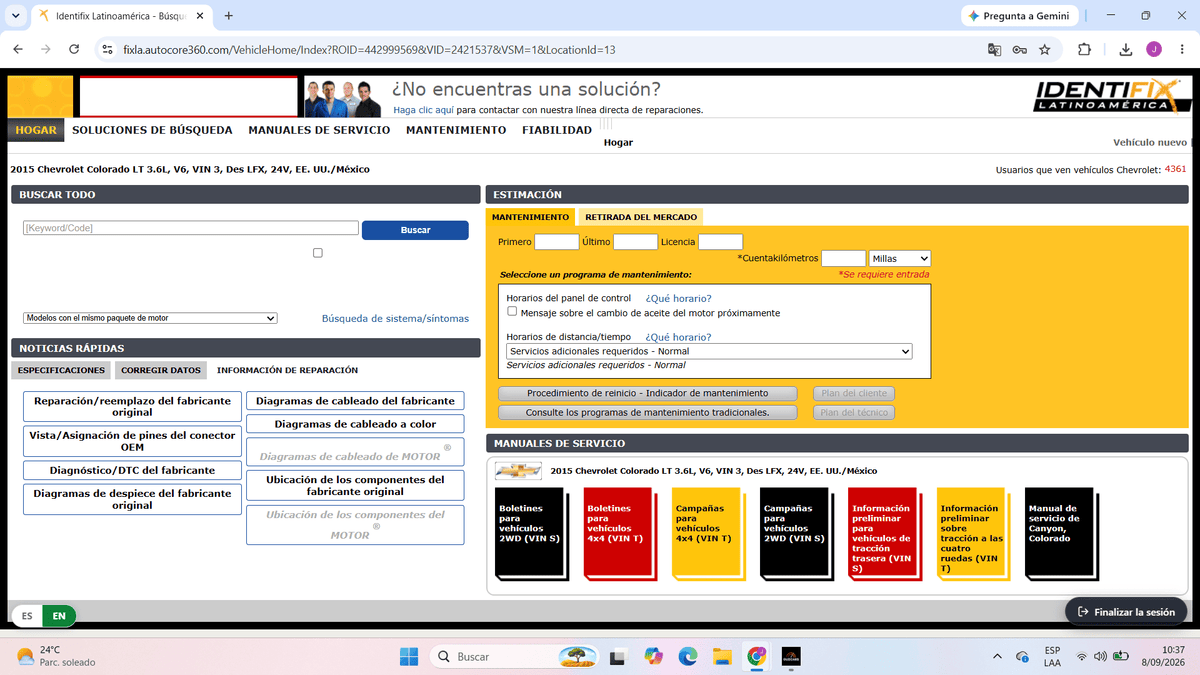Open black Campañas 2WD (VIN S) manual
1200x675 pixels.
(794, 533)
